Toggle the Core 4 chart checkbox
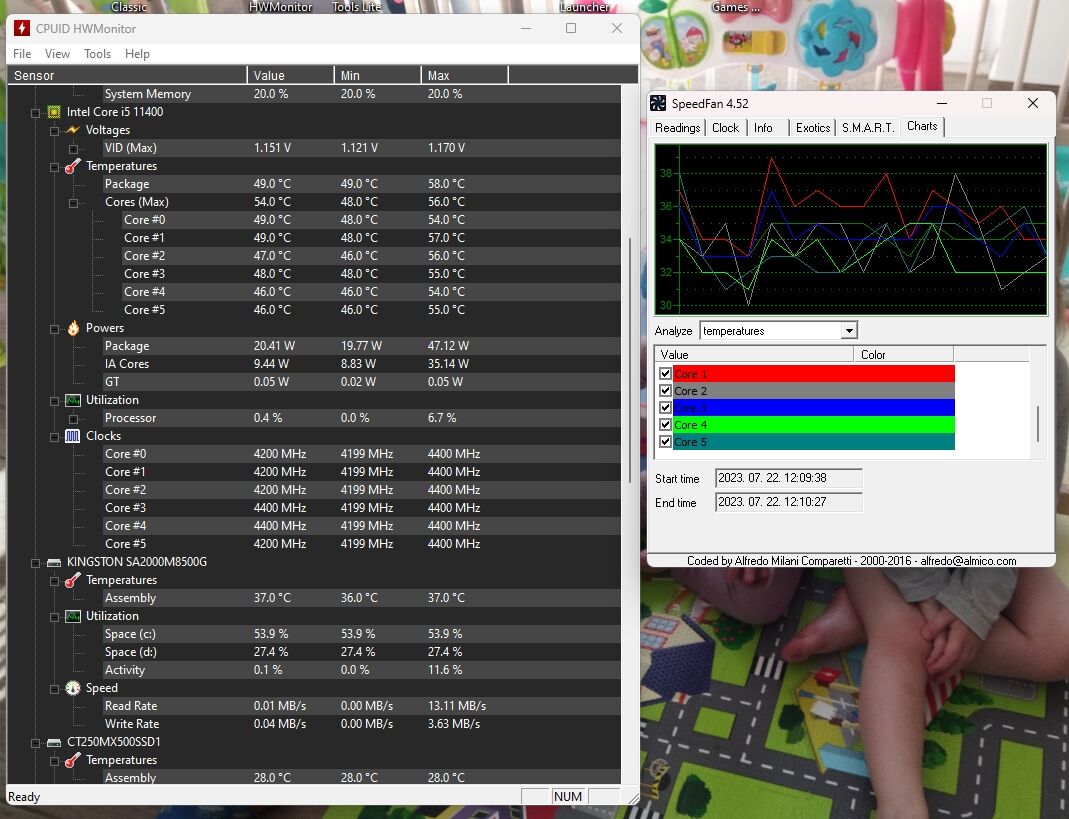 coord(665,425)
